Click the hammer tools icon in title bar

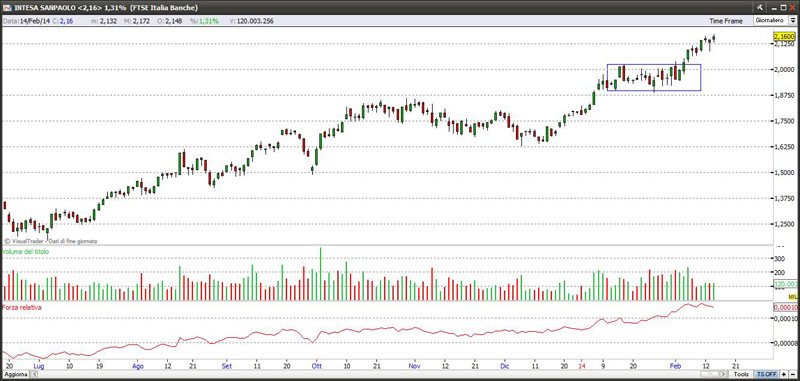tap(760, 8)
